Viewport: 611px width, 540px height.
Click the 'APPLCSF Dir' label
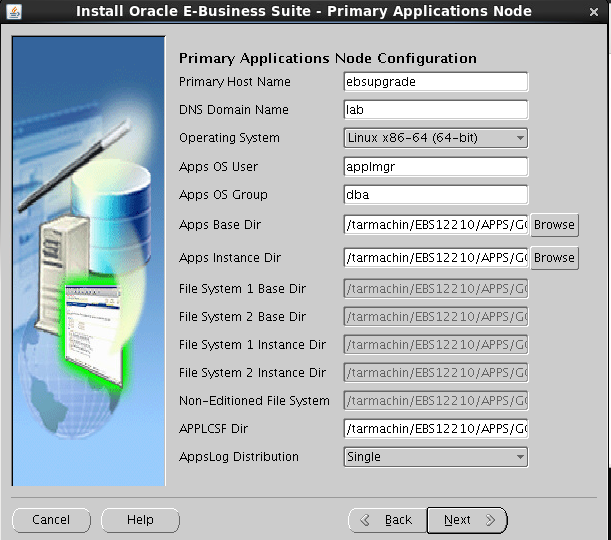click(x=213, y=429)
